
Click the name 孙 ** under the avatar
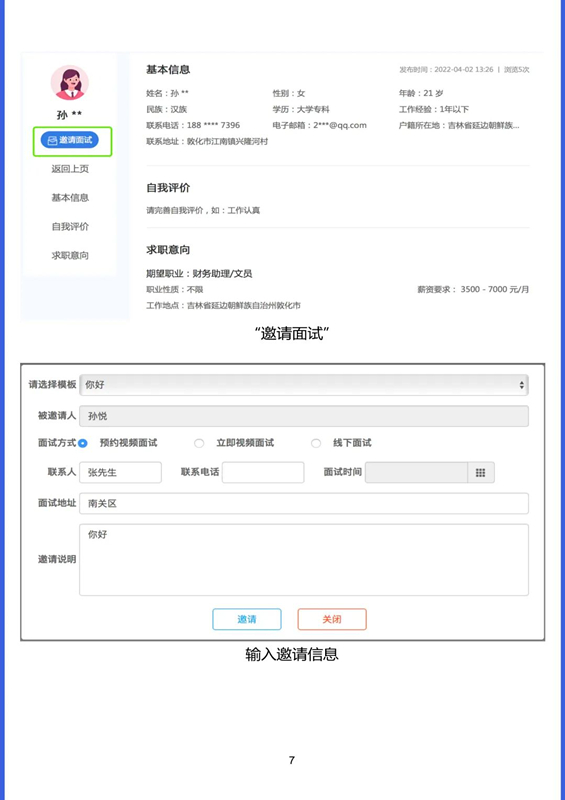(x=69, y=115)
